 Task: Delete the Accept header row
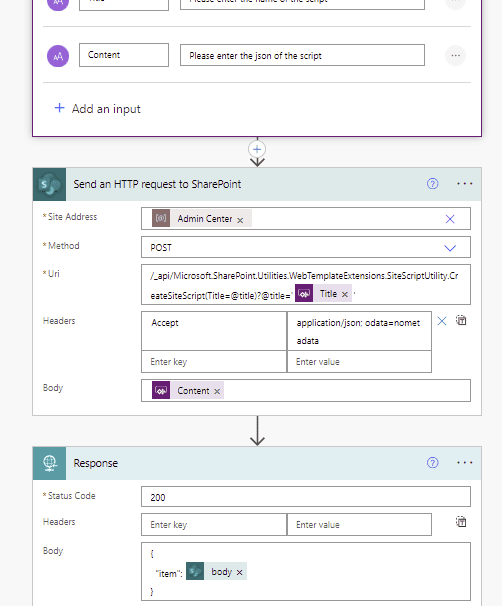[442, 321]
